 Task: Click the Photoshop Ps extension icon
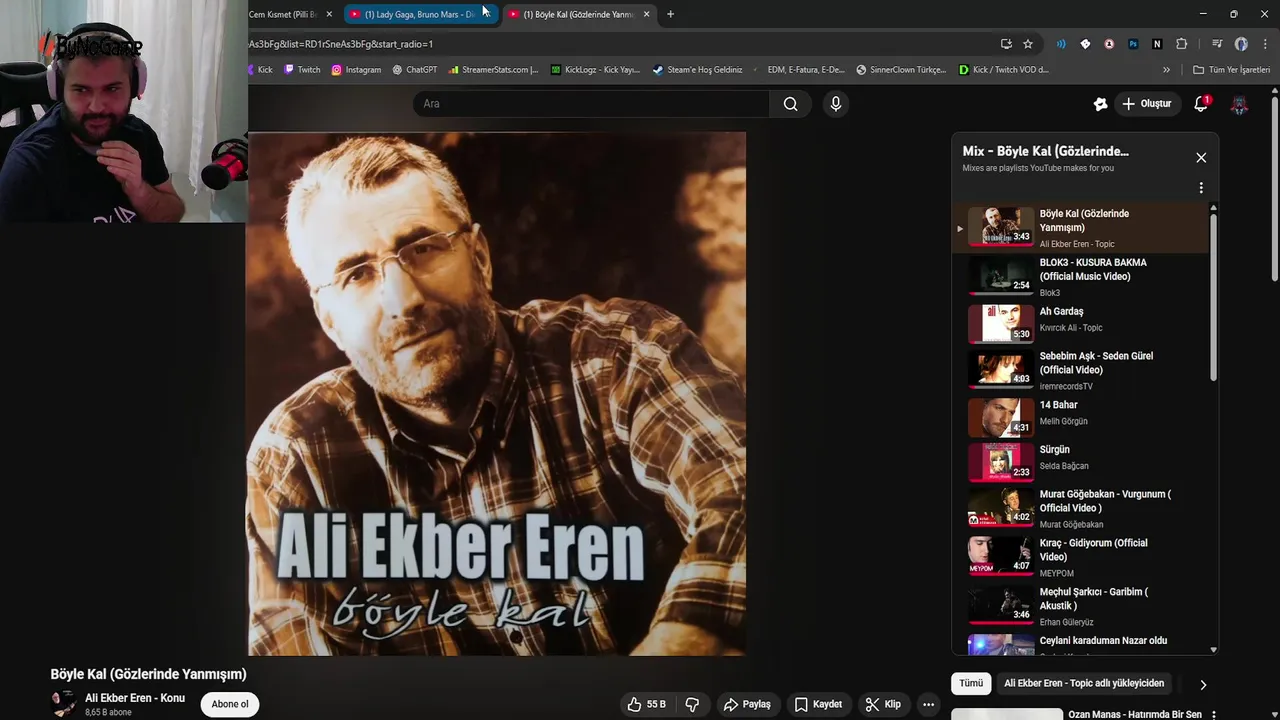click(x=1133, y=44)
